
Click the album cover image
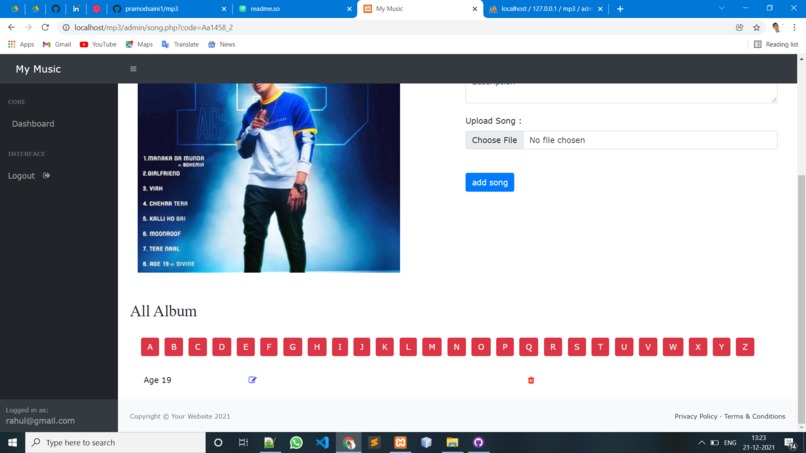coord(268,177)
